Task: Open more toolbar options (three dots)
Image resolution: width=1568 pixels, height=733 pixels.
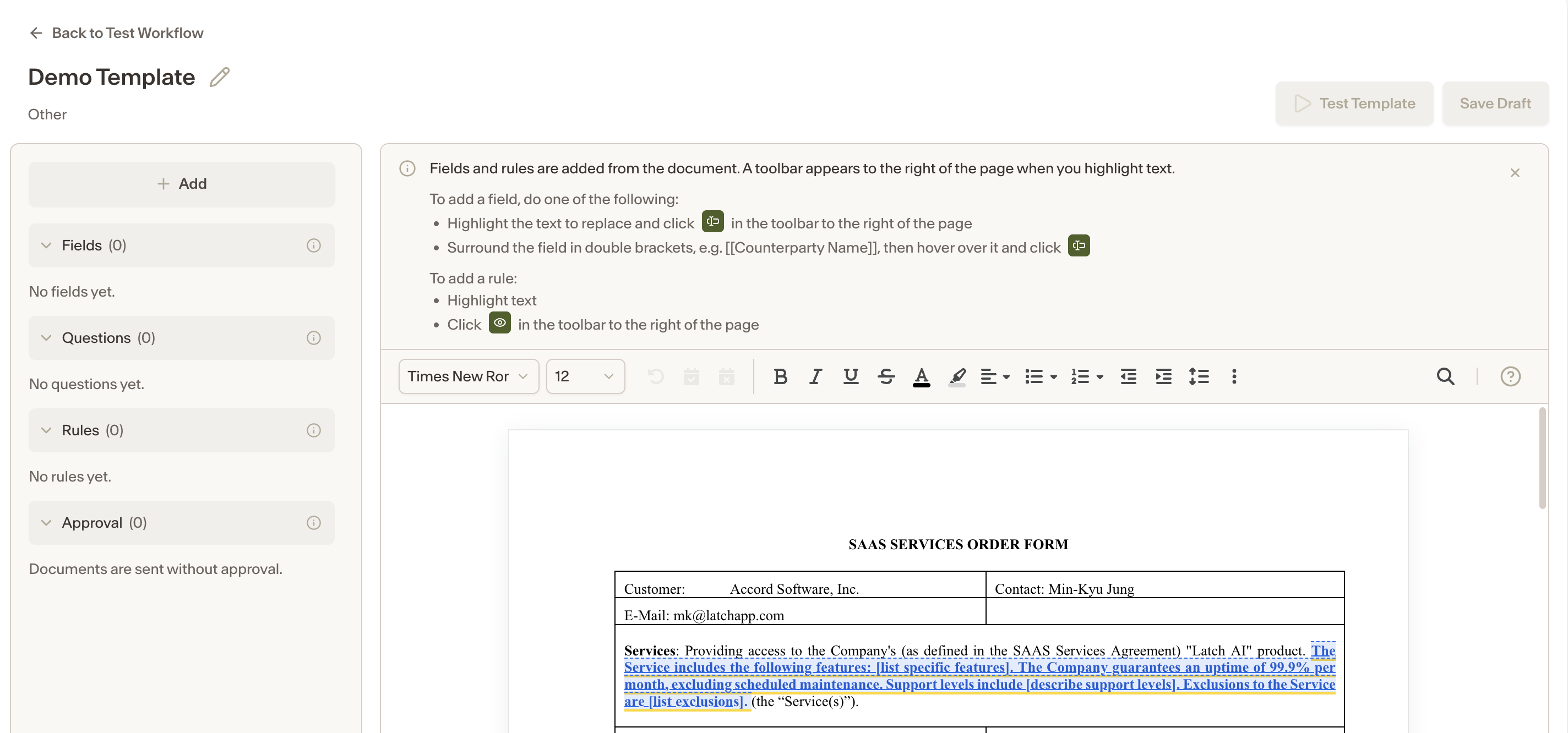Action: click(1234, 376)
